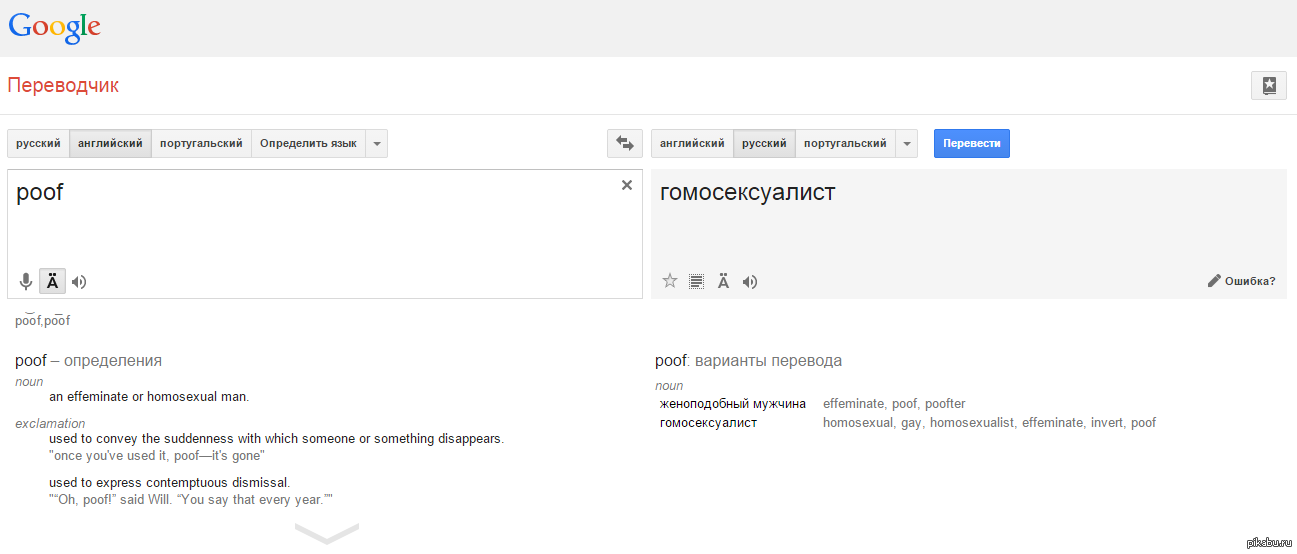Click definition about suddenness of disappearing
The image size is (1297, 554).
[x=276, y=439]
